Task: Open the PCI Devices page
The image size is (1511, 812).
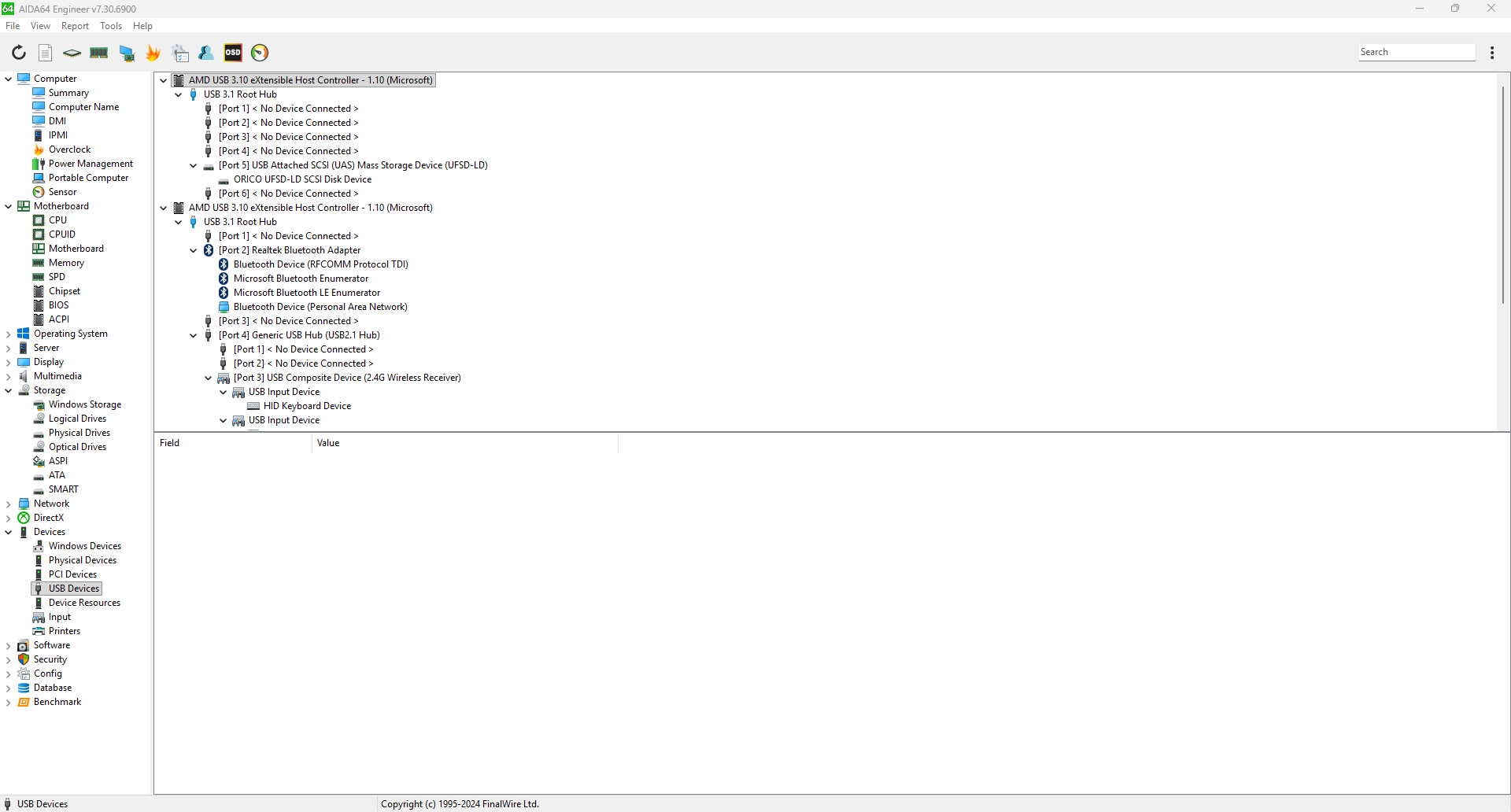Action: click(72, 574)
